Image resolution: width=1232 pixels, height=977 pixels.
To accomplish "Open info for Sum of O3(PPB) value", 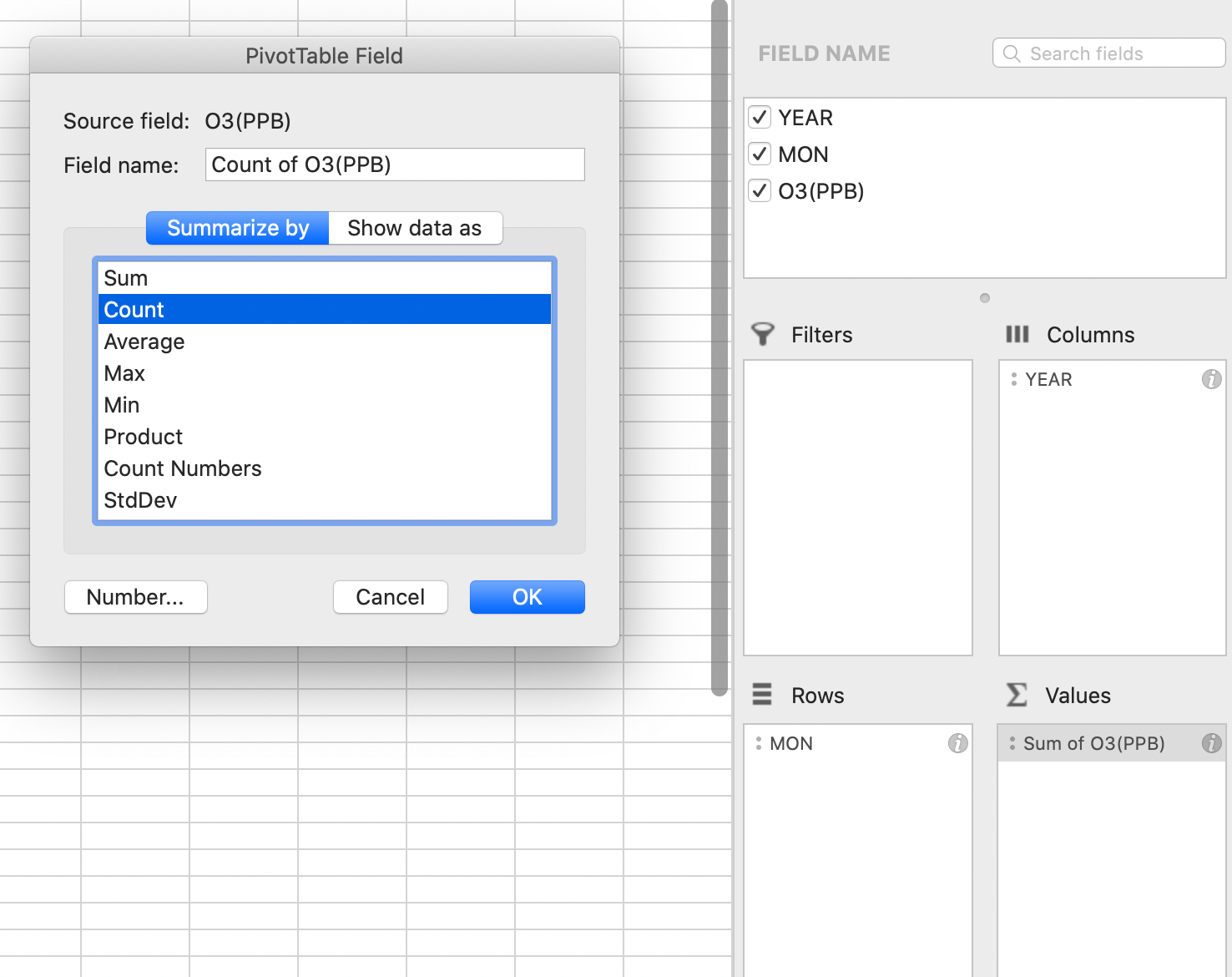I will pyautogui.click(x=1211, y=743).
